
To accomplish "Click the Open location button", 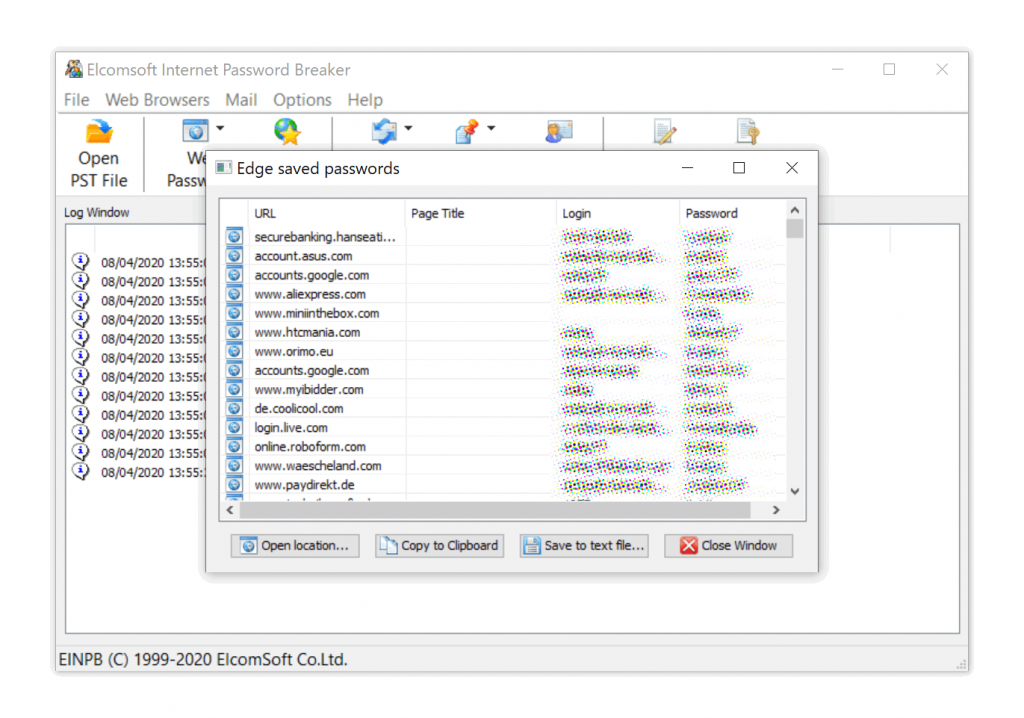I will (x=294, y=546).
